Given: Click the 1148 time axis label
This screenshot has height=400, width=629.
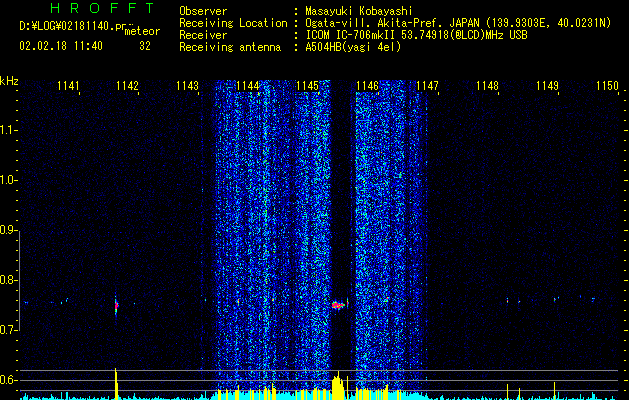Looking at the screenshot, I should 487,86.
